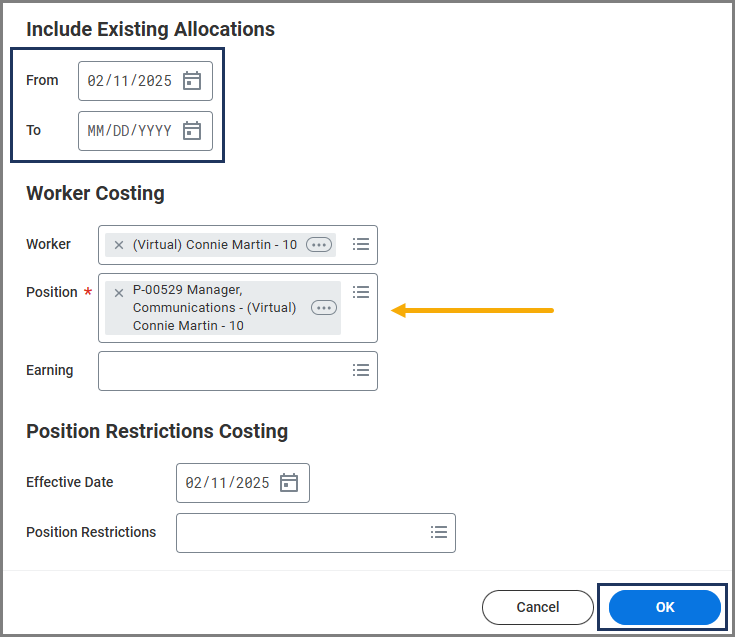Image resolution: width=735 pixels, height=637 pixels.
Task: Open the Position prompt list icon
Action: [x=361, y=292]
